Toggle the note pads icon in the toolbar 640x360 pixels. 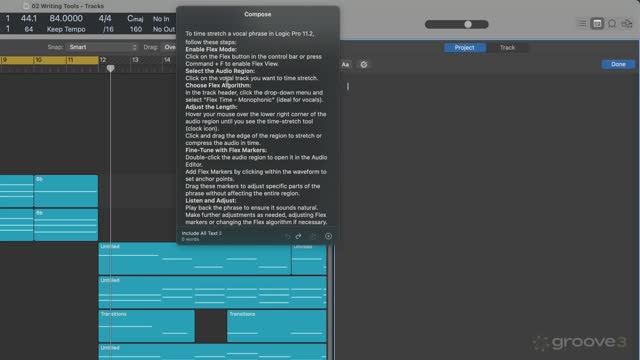pos(597,24)
